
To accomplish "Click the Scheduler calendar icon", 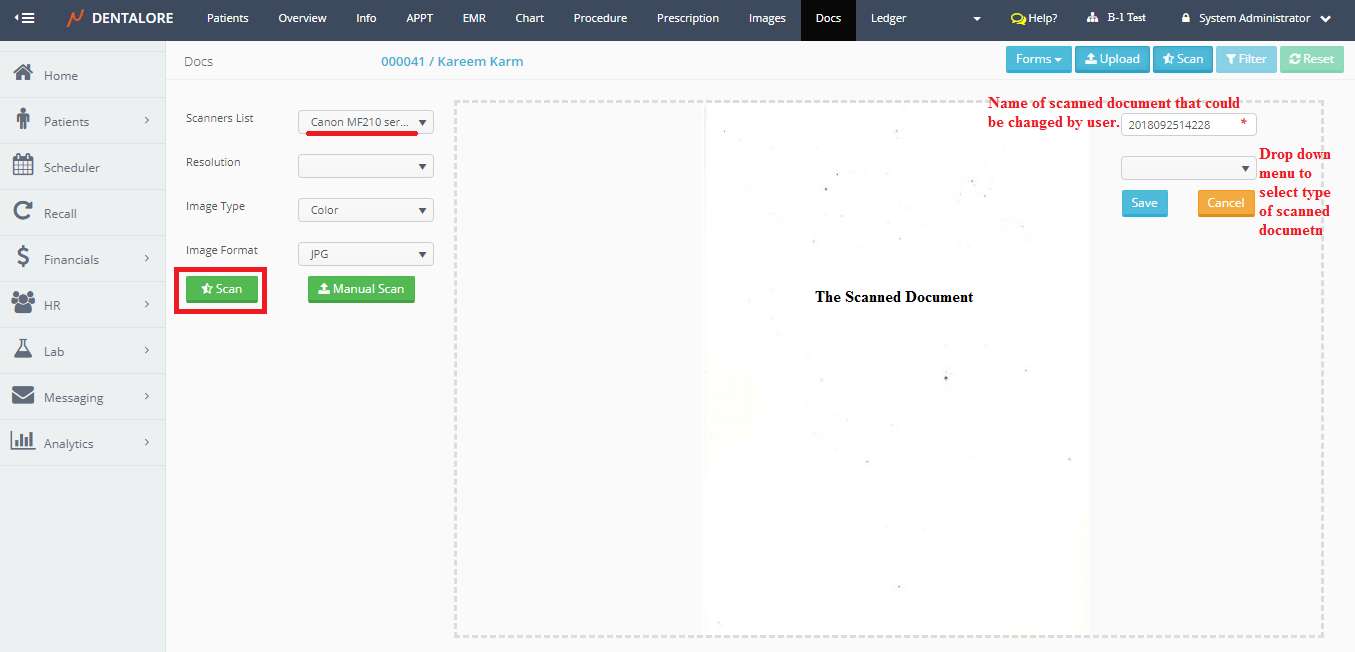I will pos(23,166).
